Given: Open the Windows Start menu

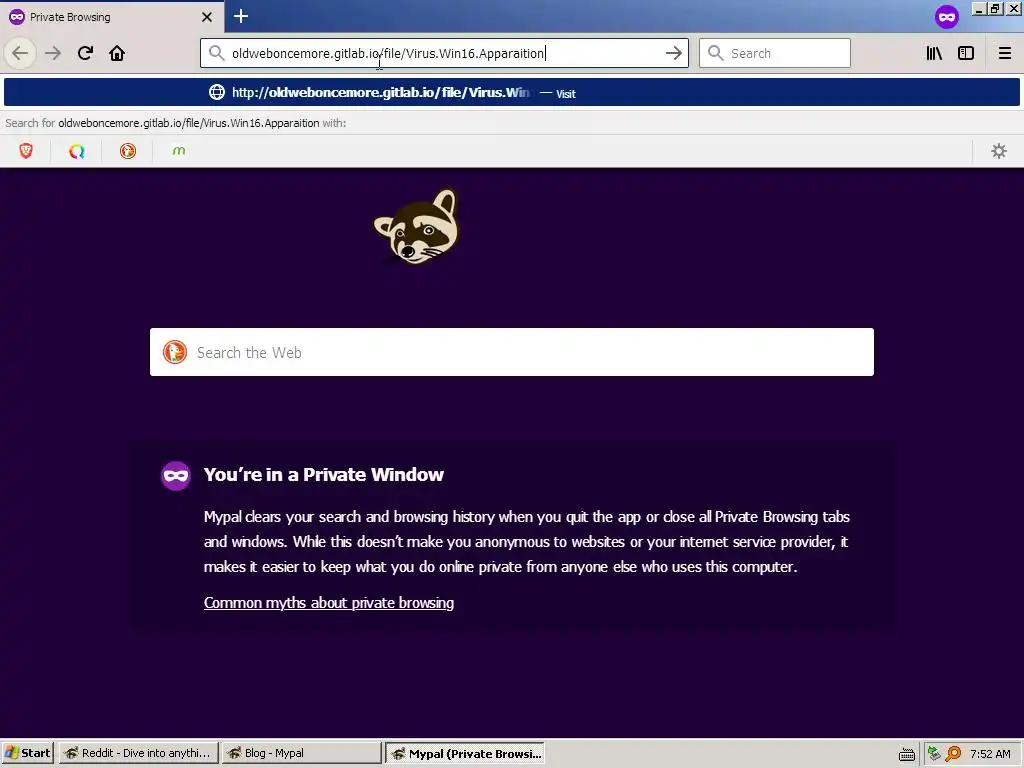Looking at the screenshot, I should [x=28, y=753].
